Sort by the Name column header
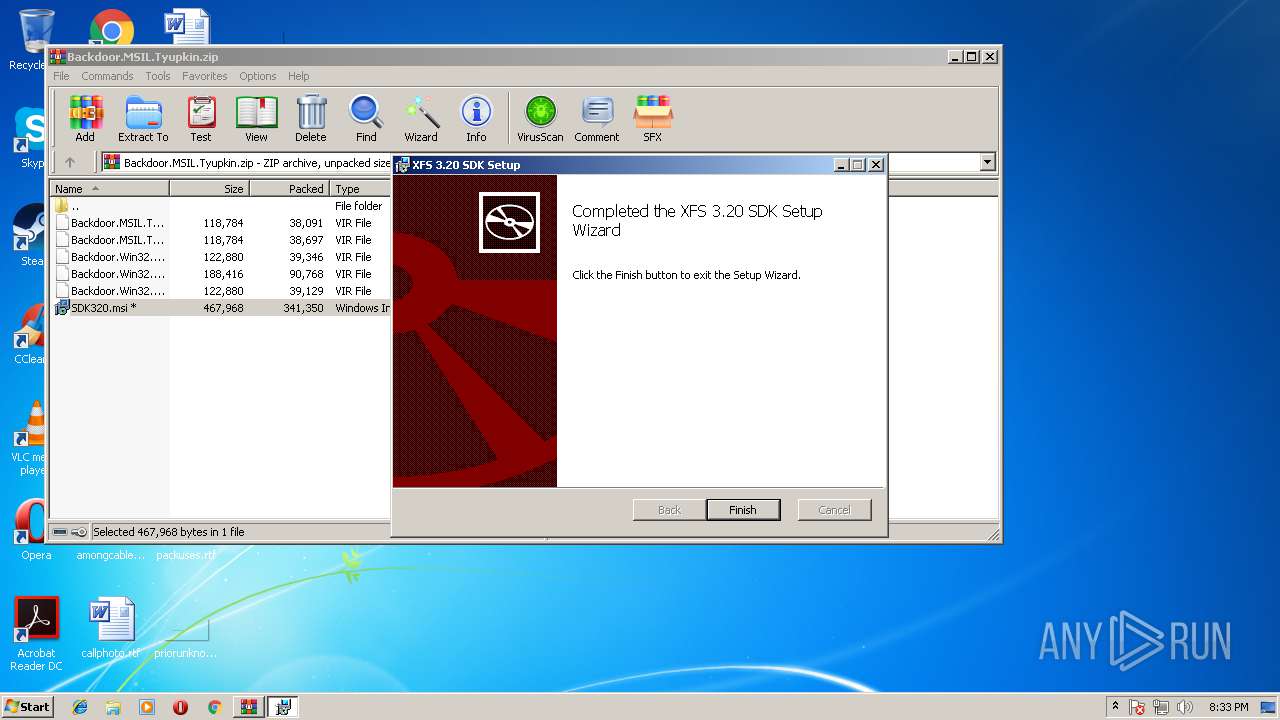The width and height of the screenshot is (1280, 720). tap(110, 188)
